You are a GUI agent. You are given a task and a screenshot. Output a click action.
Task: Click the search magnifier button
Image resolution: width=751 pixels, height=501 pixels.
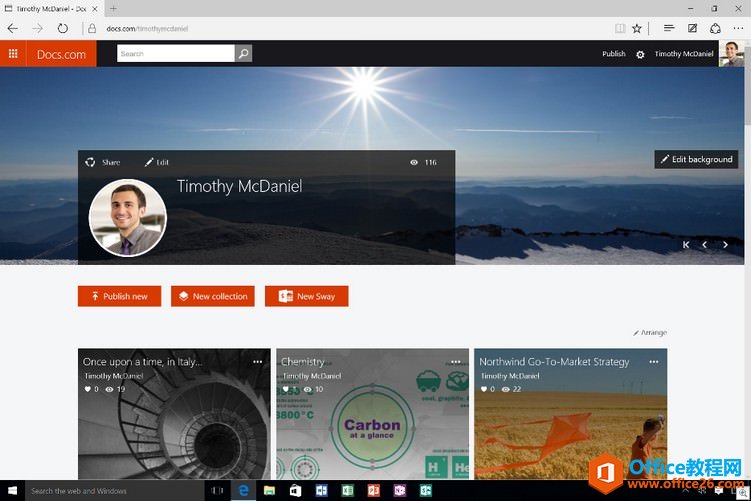pyautogui.click(x=243, y=54)
